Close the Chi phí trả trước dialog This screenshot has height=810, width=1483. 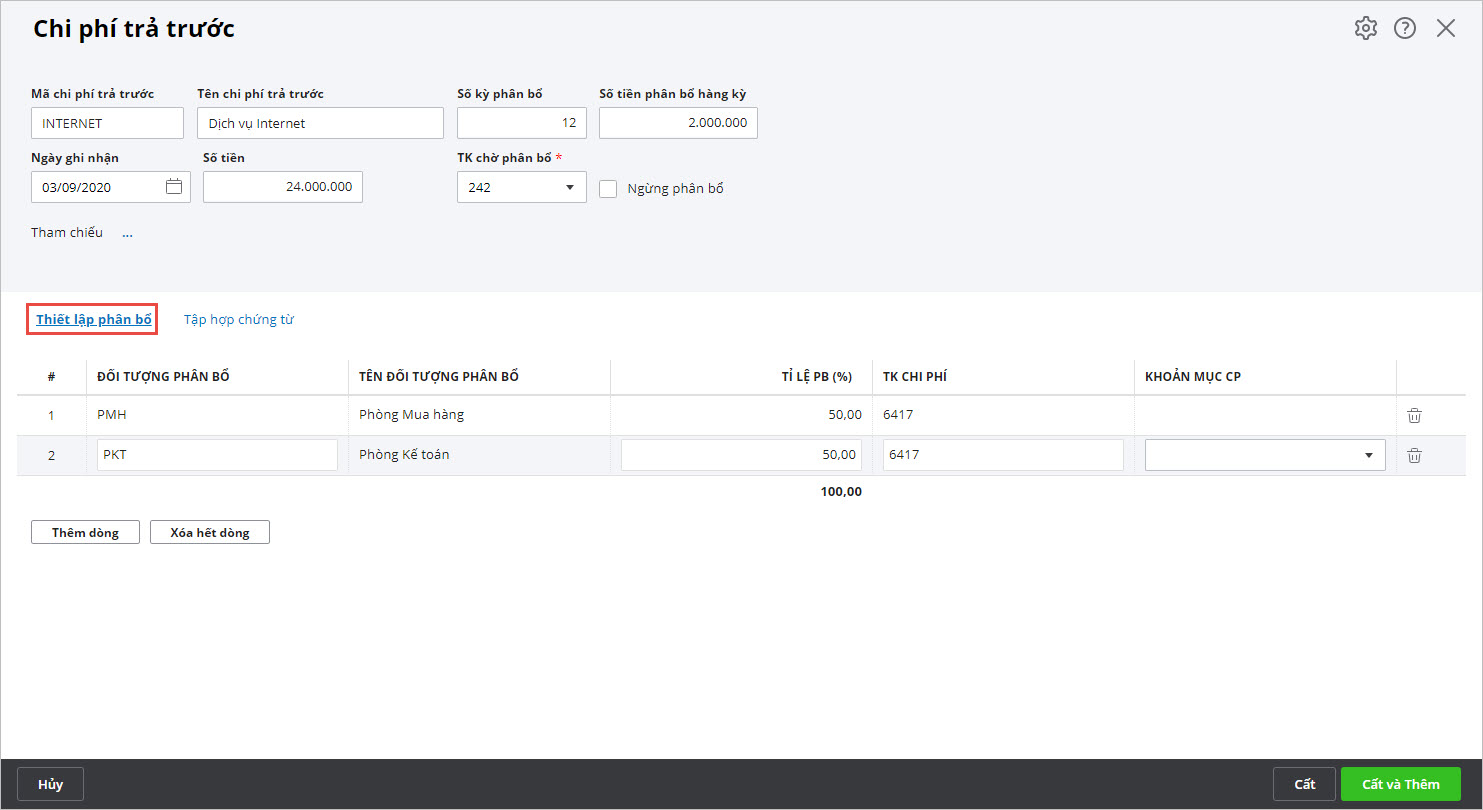pos(1446,28)
